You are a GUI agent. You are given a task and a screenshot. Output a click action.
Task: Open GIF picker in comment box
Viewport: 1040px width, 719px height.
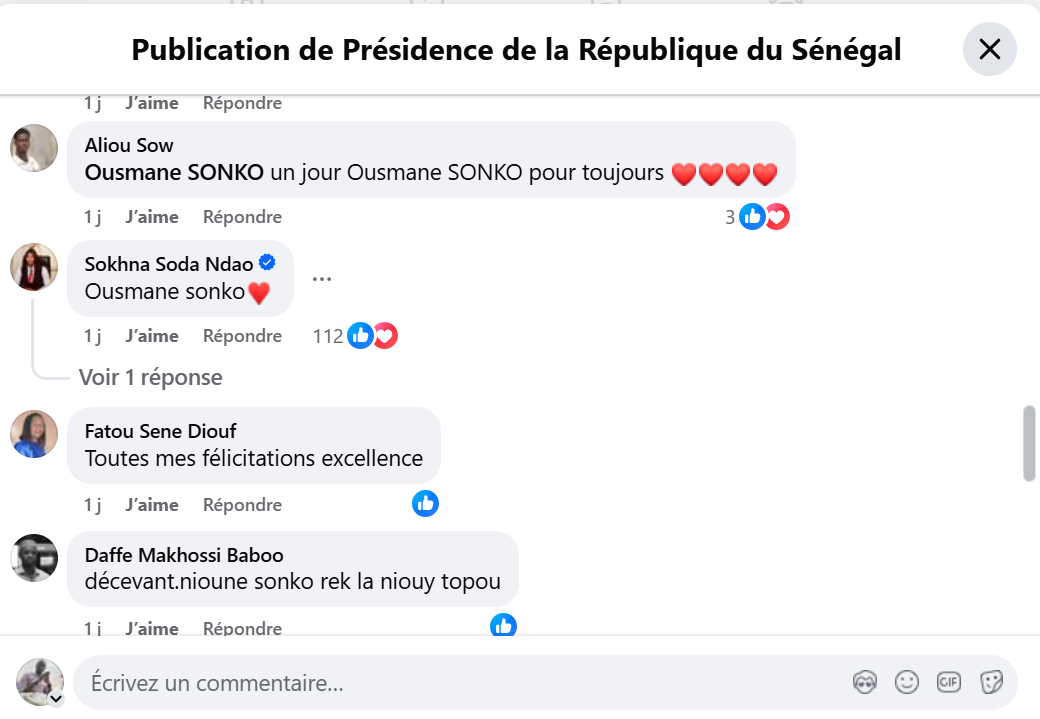point(949,682)
